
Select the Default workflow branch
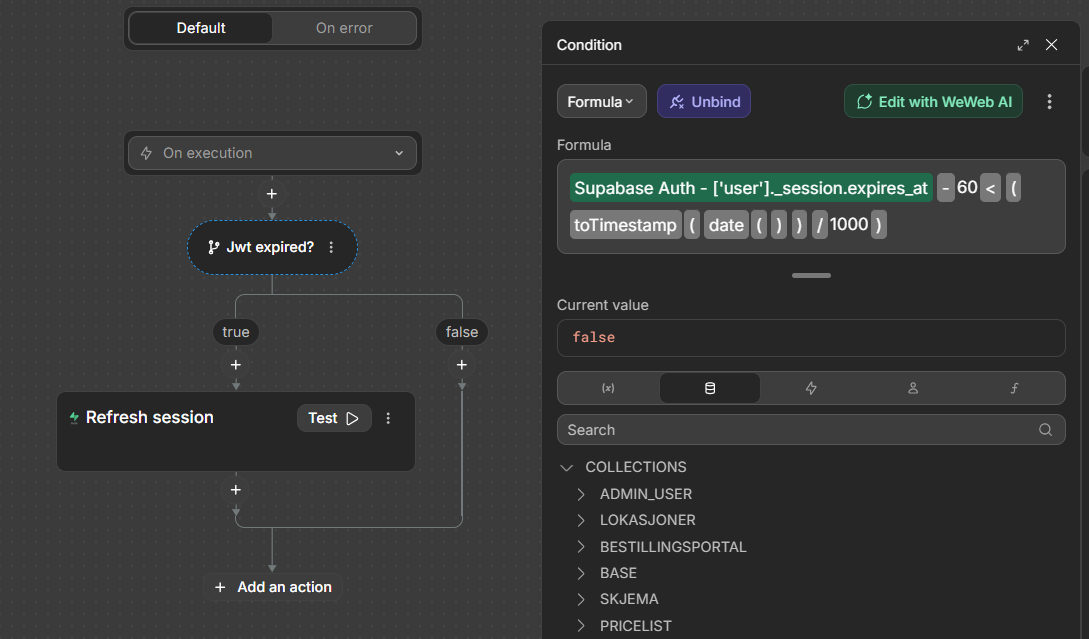pyautogui.click(x=201, y=28)
